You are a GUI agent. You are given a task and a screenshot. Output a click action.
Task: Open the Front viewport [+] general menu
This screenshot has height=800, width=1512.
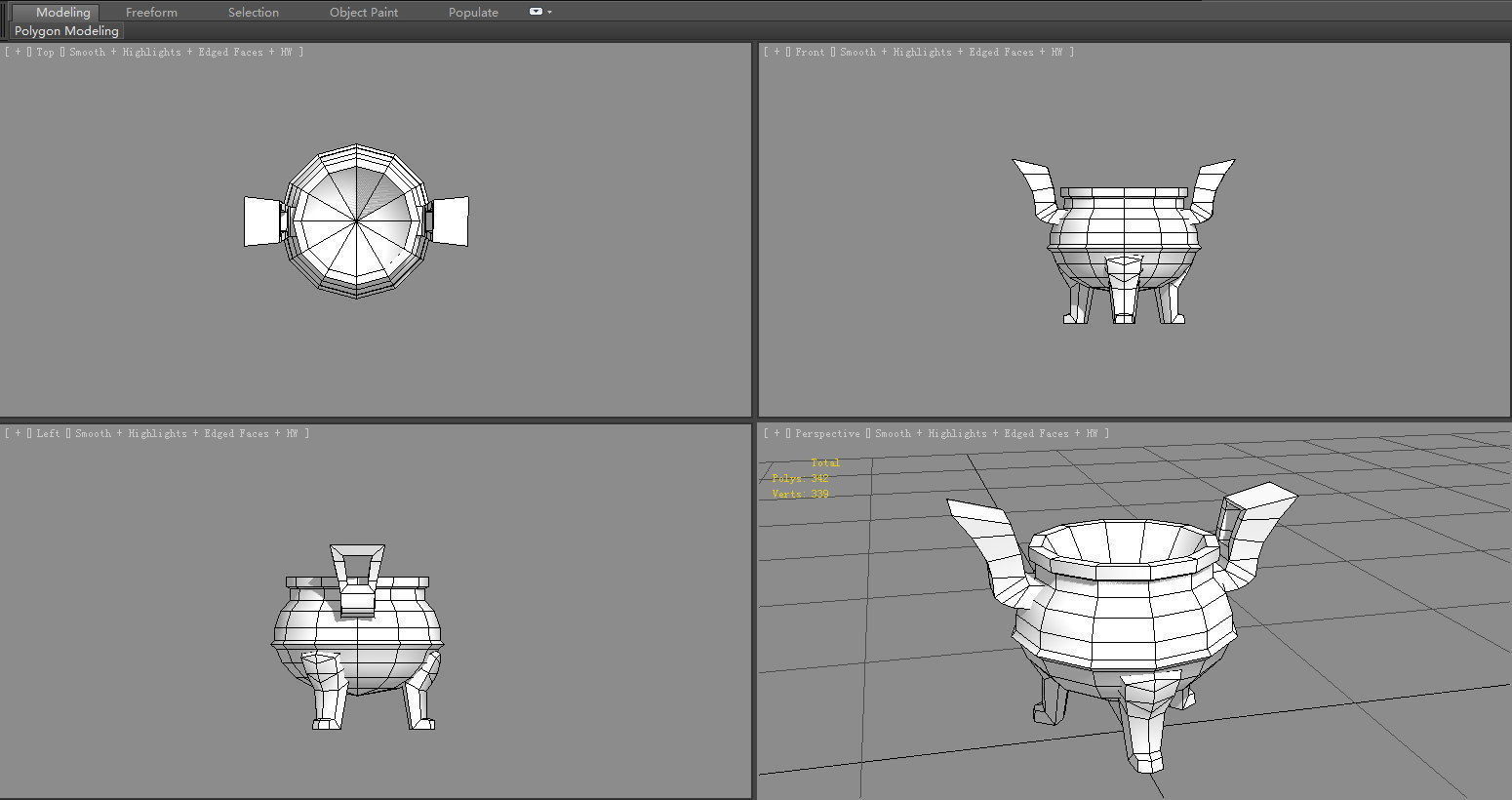pos(776,52)
